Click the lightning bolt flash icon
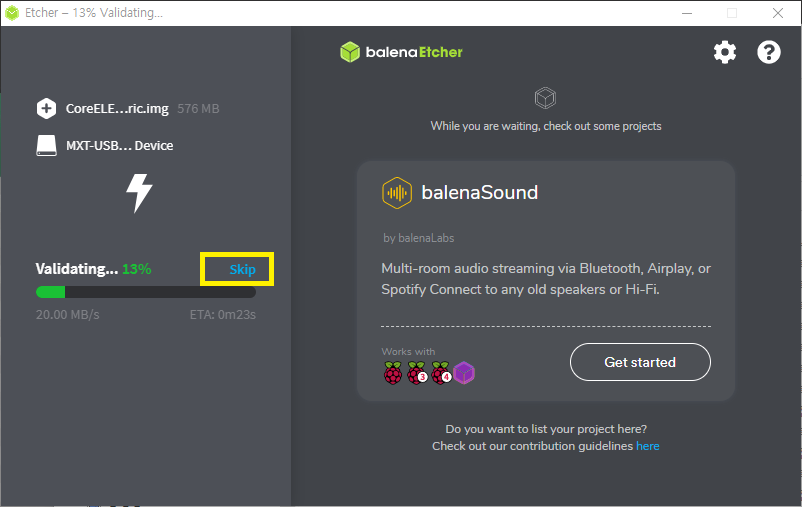 (139, 193)
